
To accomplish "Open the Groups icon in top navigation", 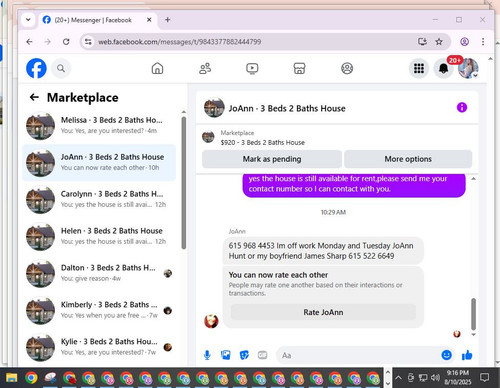I will tap(347, 68).
